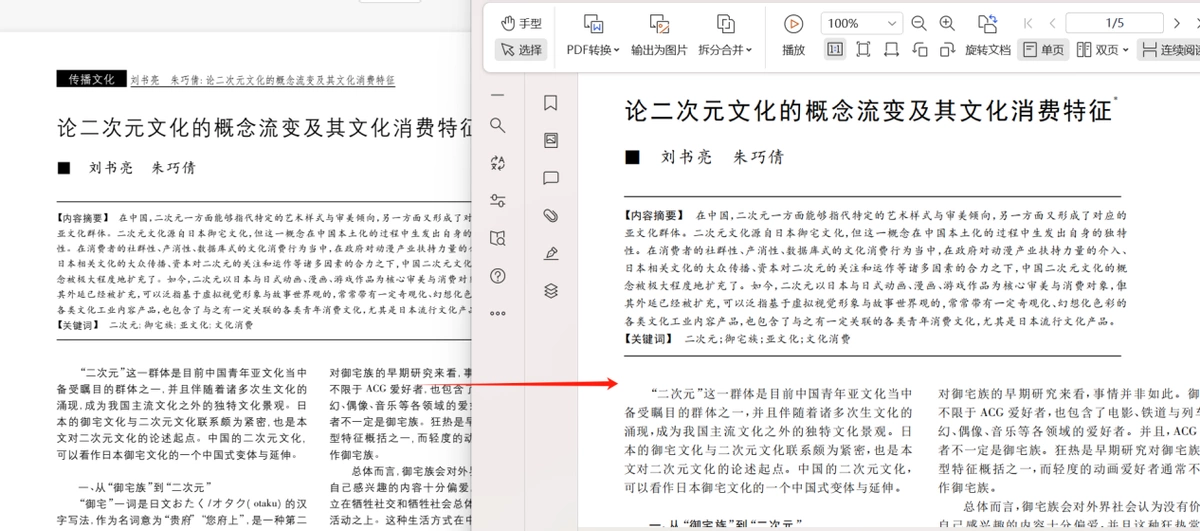The height and width of the screenshot is (531, 1200).
Task: Open the bookmark panel icon
Action: [550, 103]
